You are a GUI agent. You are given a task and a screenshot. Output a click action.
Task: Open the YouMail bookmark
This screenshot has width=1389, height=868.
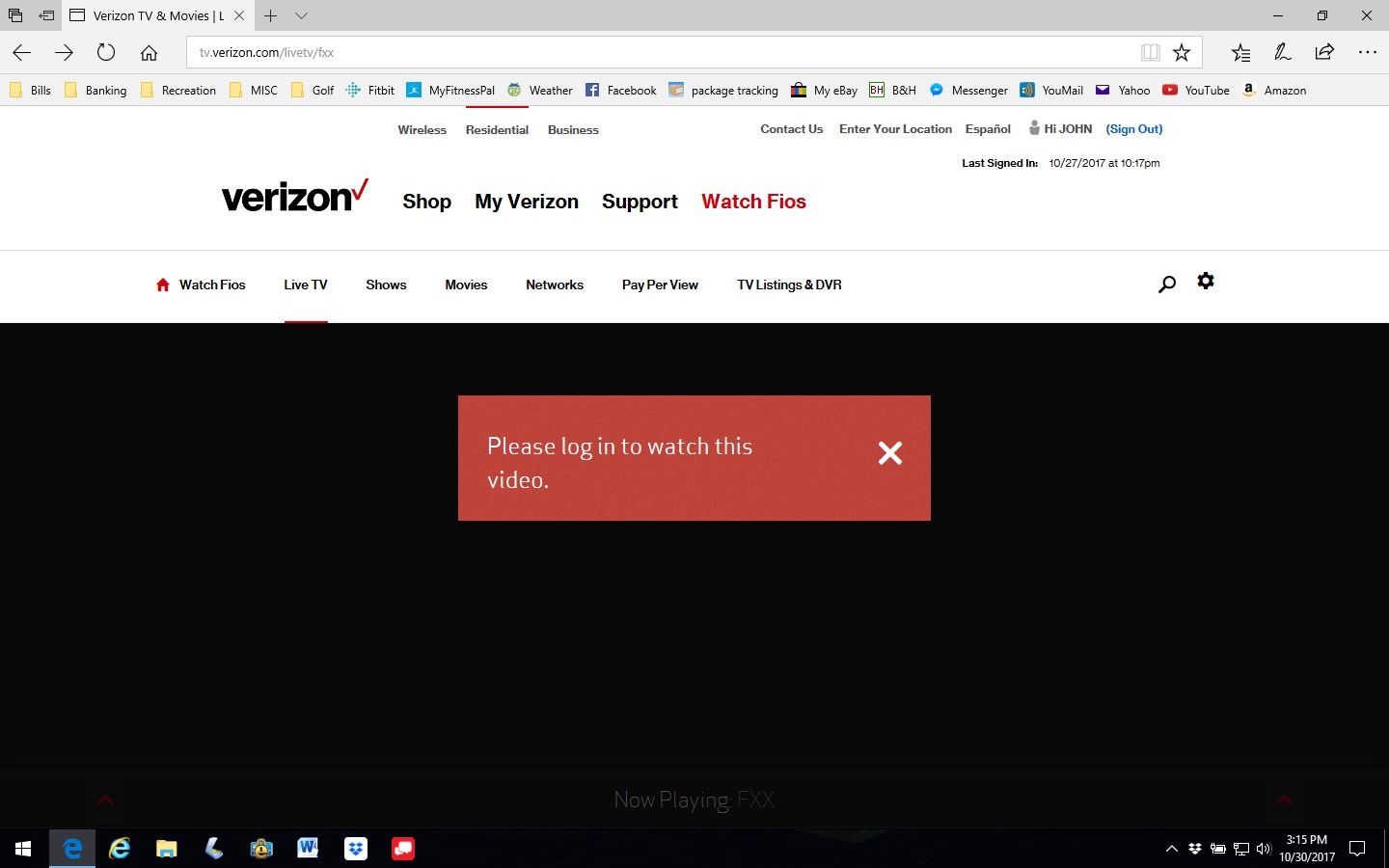pyautogui.click(x=1051, y=90)
